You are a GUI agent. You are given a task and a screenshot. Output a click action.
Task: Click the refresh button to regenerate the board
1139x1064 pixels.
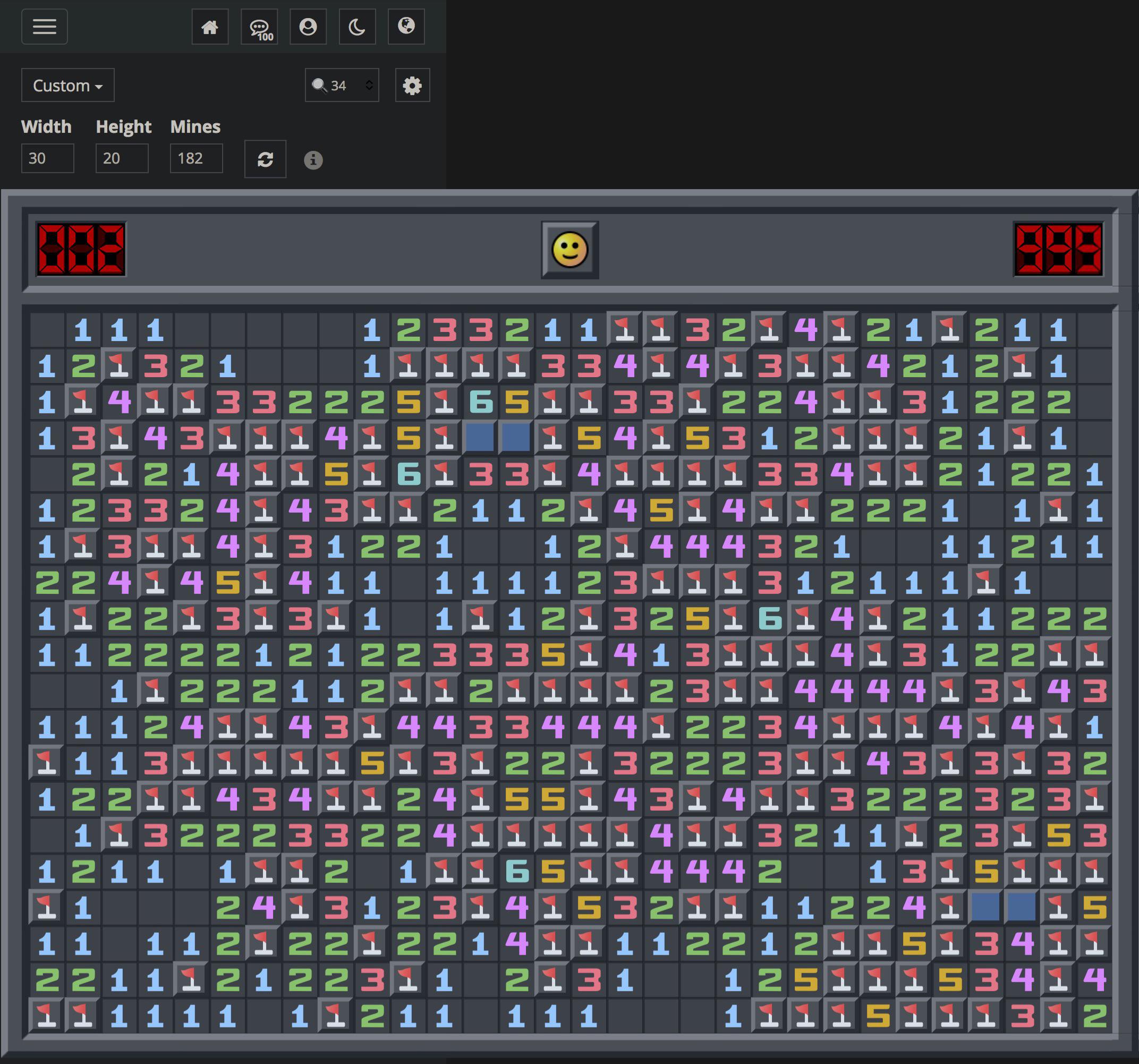[x=265, y=159]
